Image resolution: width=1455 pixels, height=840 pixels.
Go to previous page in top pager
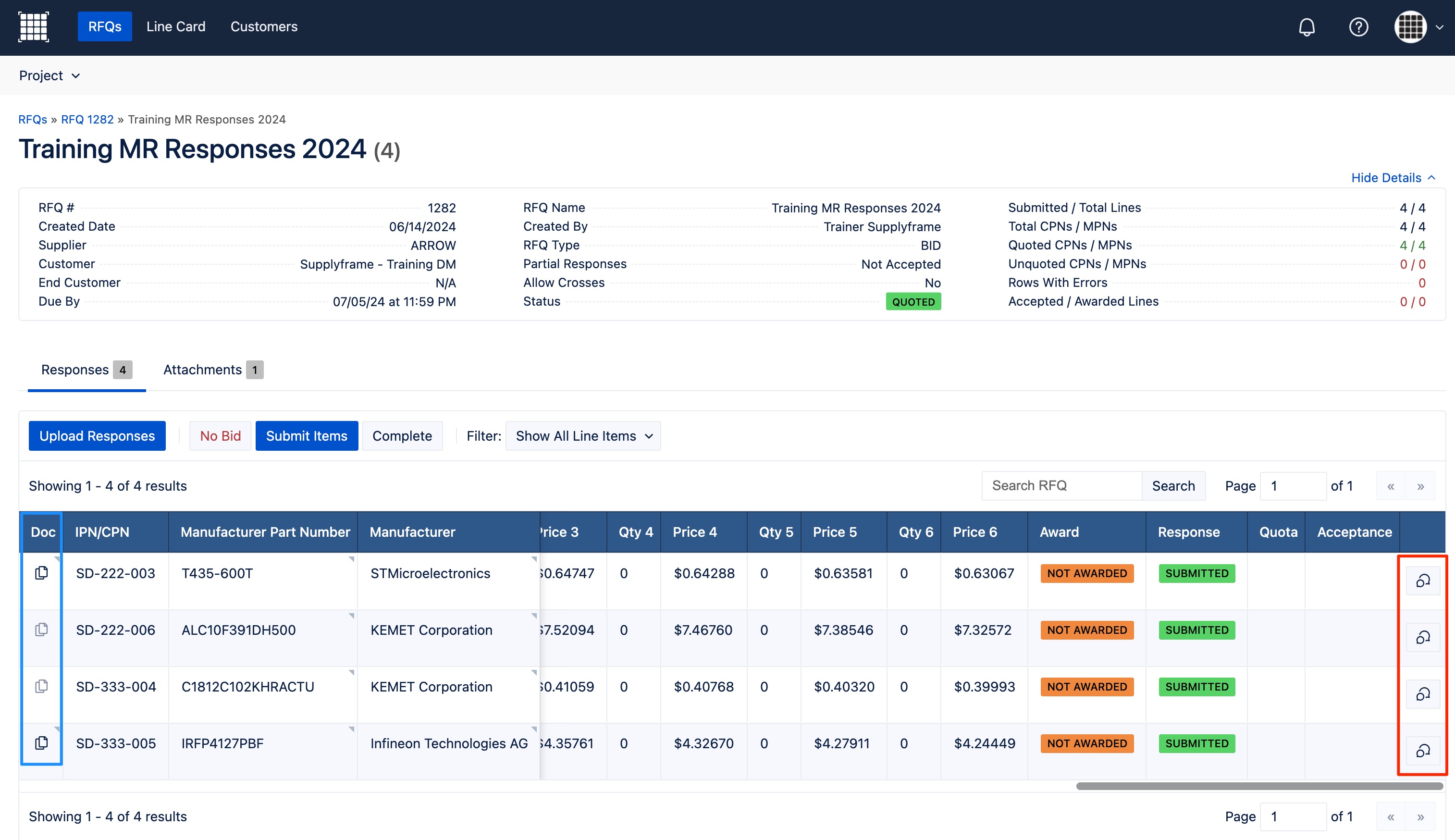[x=1391, y=486]
